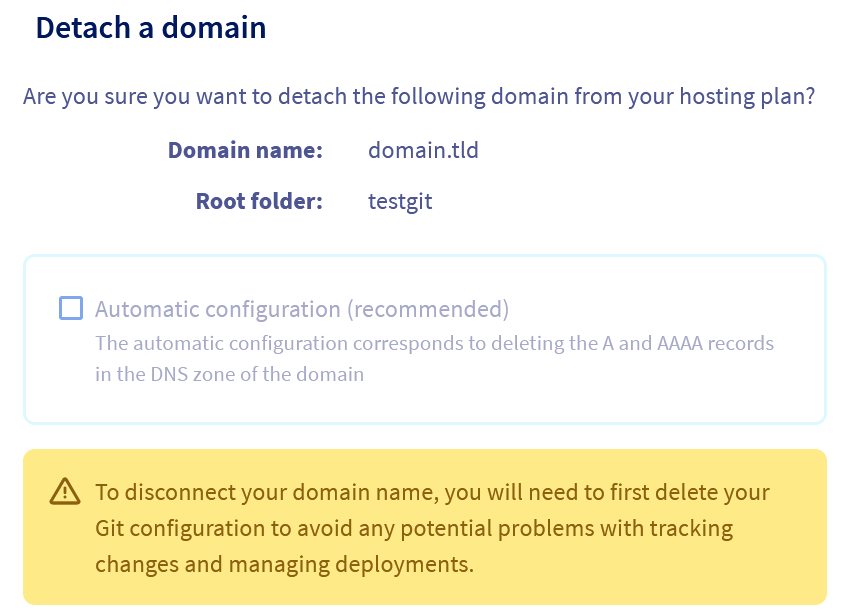Click the warning triangle icon

(x=64, y=491)
